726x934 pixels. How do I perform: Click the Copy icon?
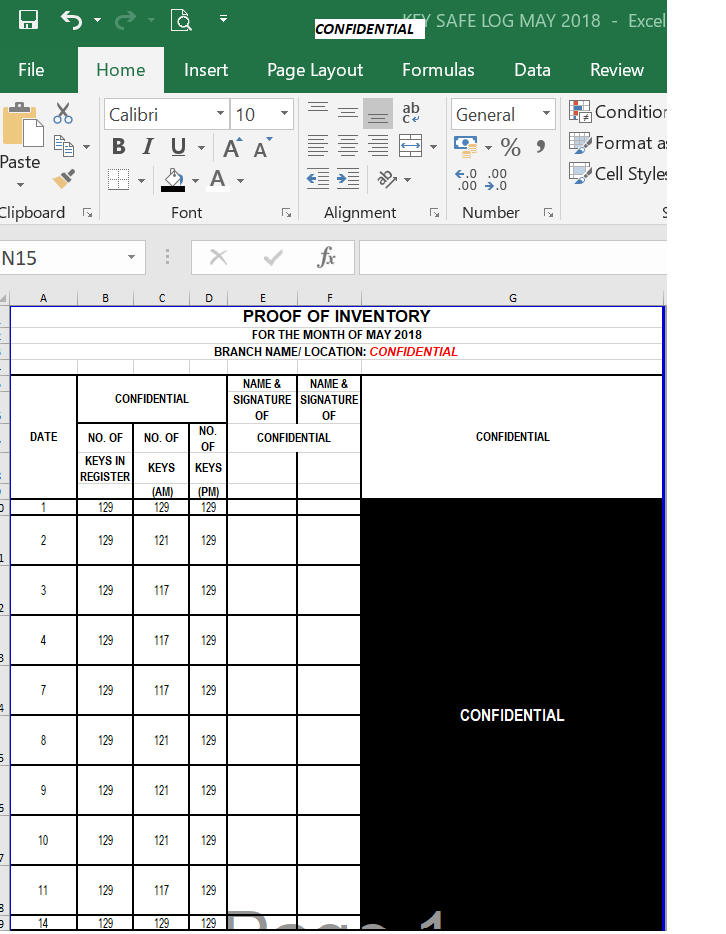click(64, 146)
